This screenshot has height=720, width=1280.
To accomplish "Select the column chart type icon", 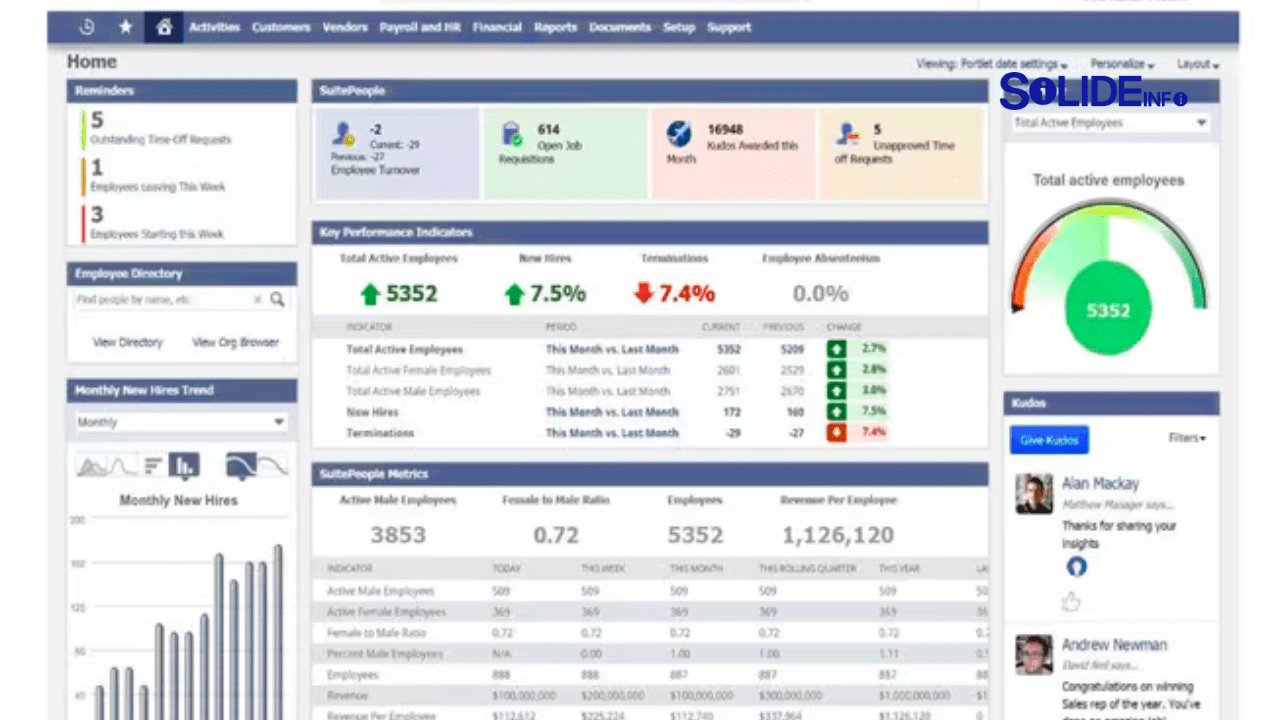I will click(x=184, y=465).
